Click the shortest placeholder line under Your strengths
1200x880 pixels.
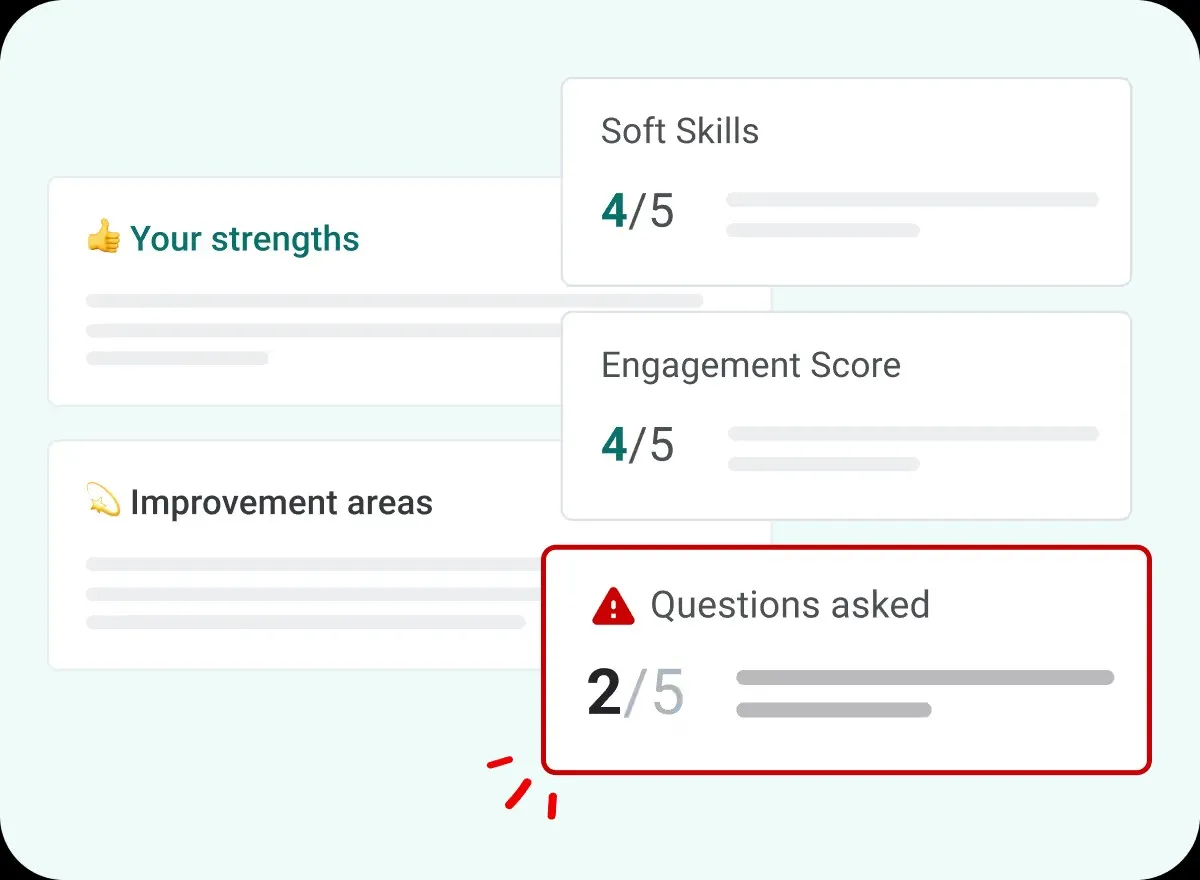[177, 358]
